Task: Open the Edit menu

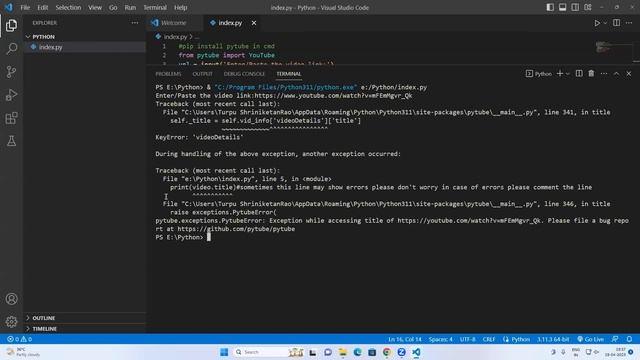Action: (x=42, y=7)
